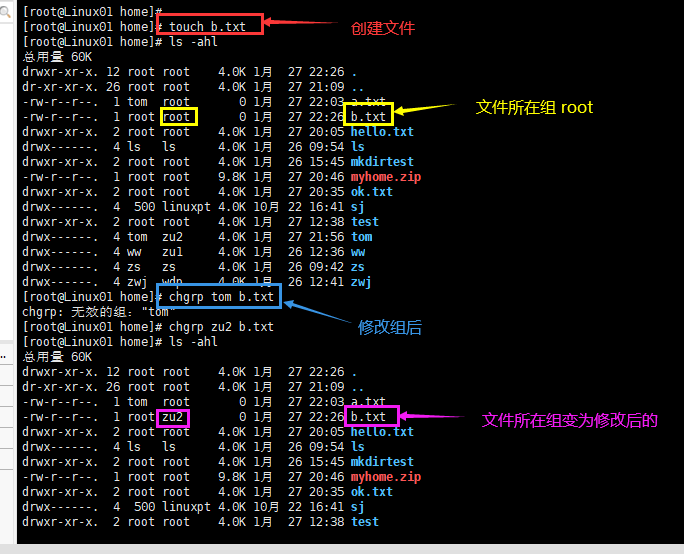
Task: Click the blue "zs" directory name
Action: (x=358, y=267)
